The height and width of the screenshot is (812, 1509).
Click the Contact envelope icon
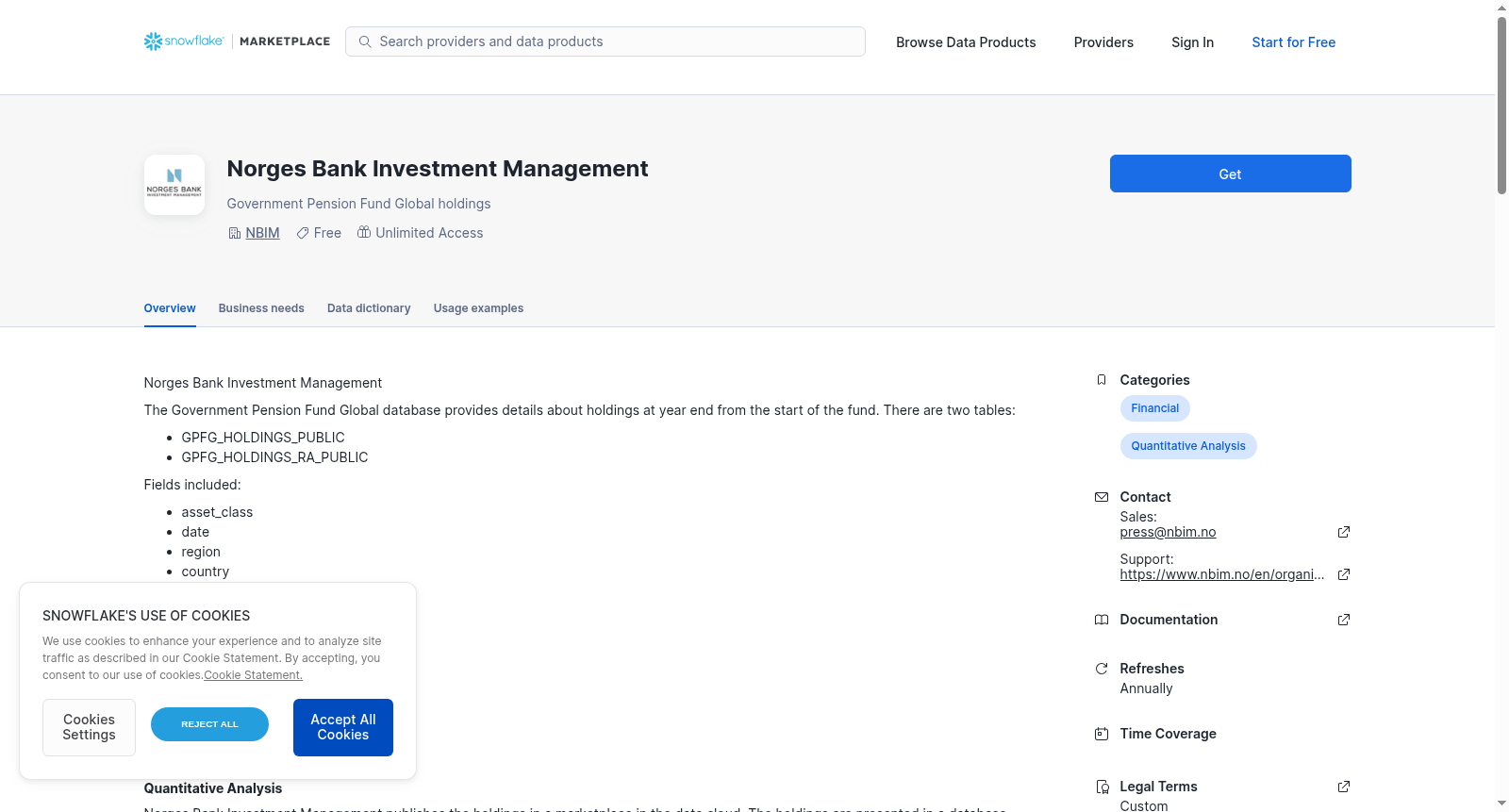point(1102,497)
